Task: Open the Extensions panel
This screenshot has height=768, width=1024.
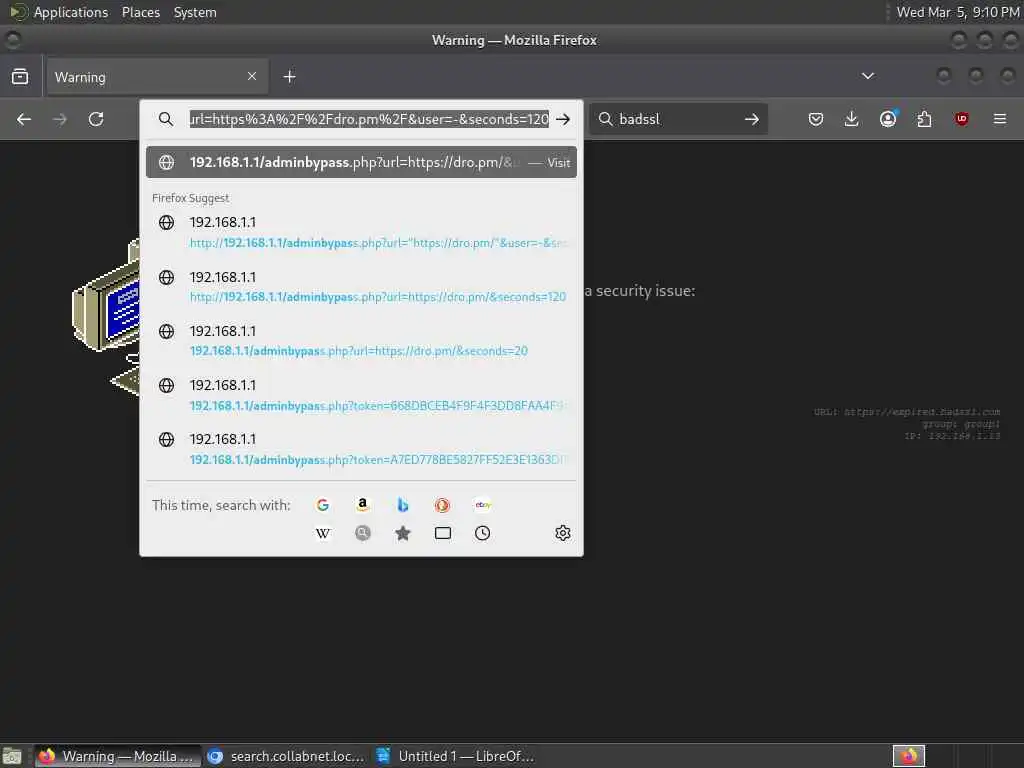Action: click(924, 120)
